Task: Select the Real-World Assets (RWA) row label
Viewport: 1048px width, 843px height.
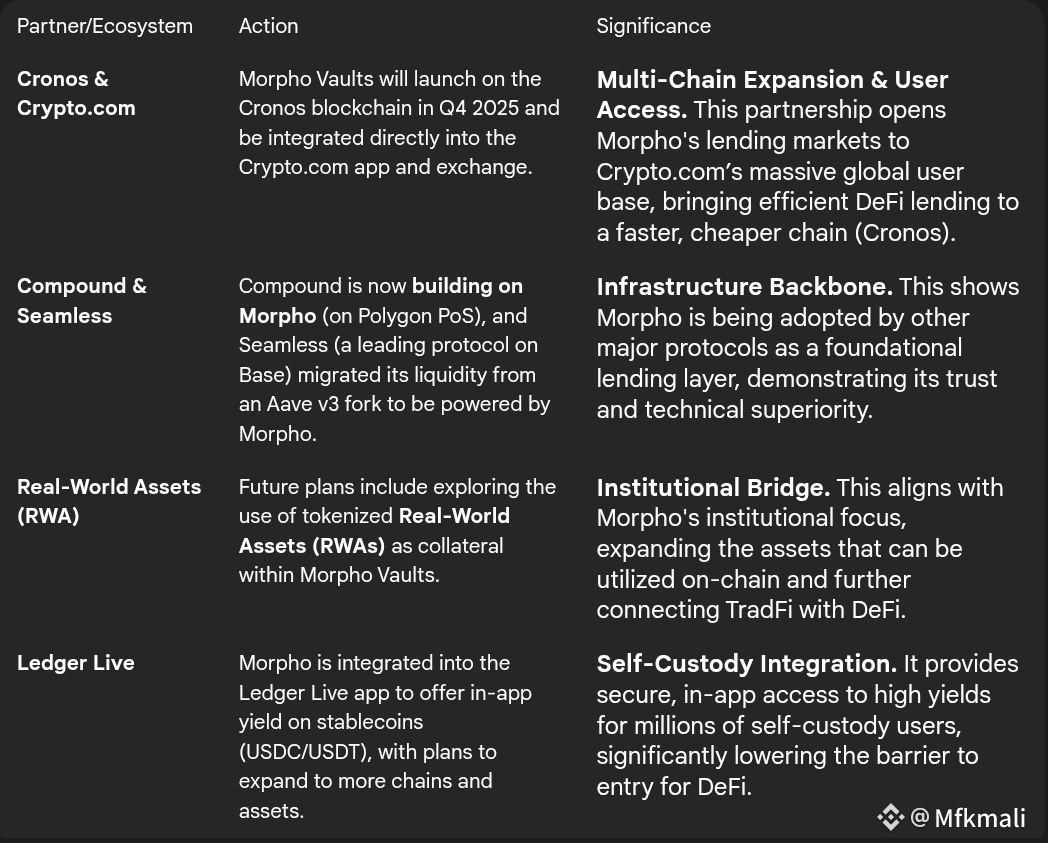Action: coord(109,501)
